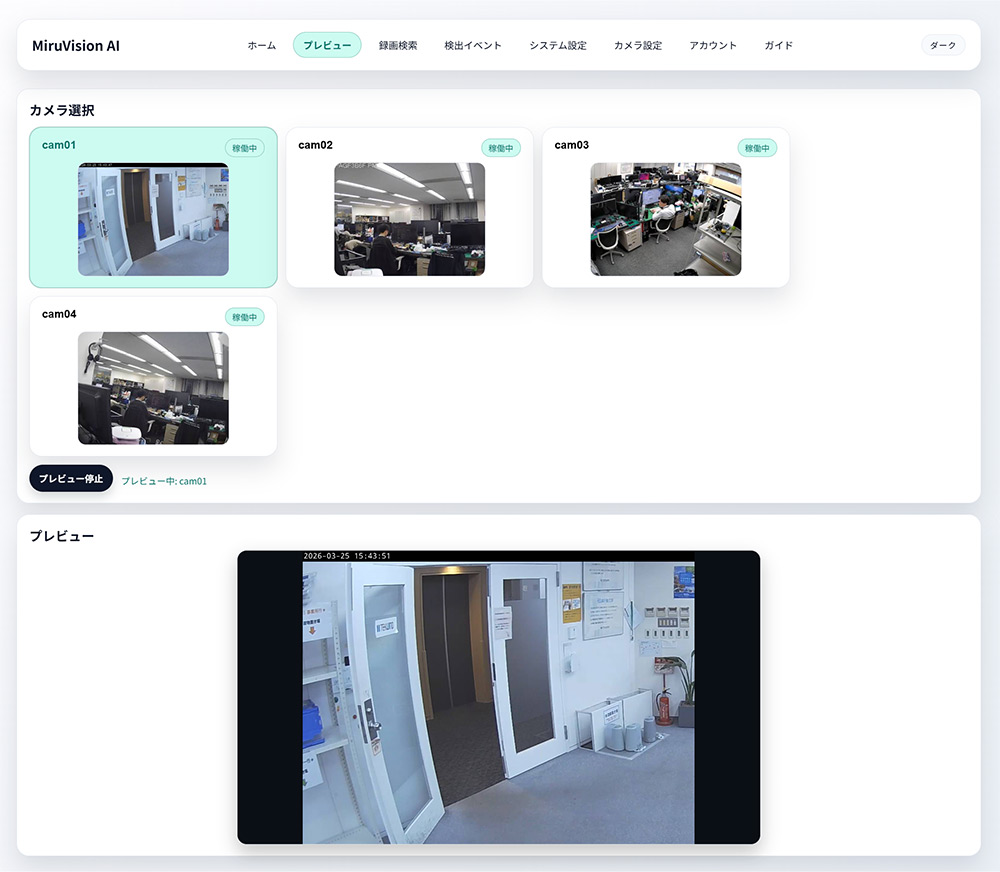
Task: Open カメラ設定 in the navigation bar
Action: [638, 45]
